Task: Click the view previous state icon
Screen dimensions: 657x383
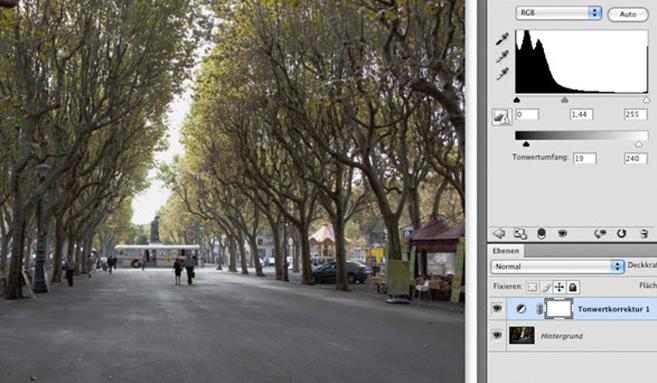Action: [600, 233]
